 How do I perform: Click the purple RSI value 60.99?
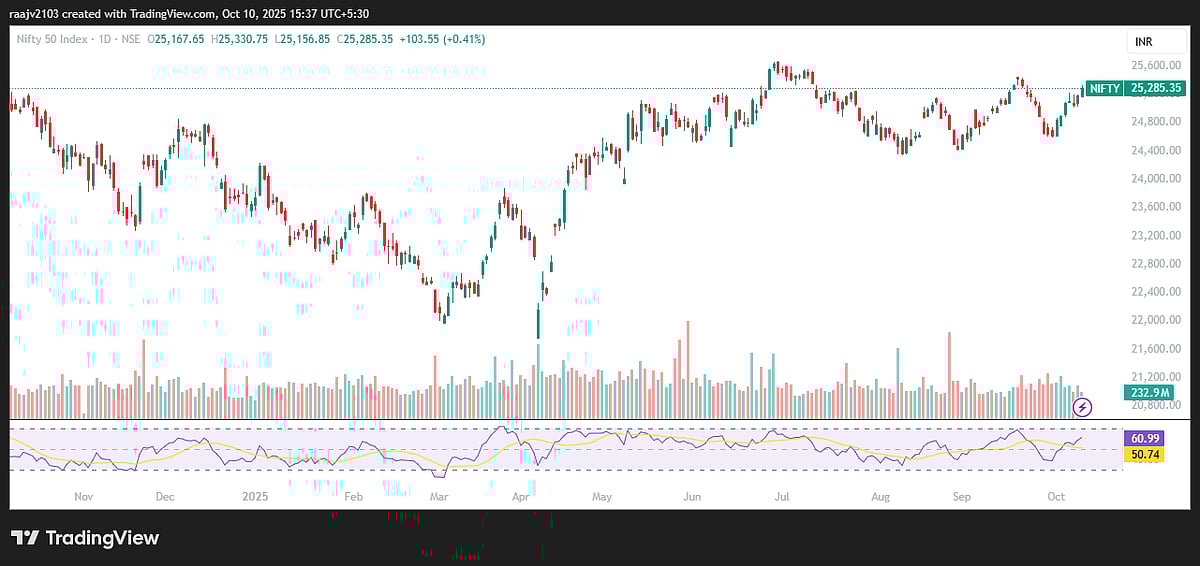click(x=1144, y=438)
